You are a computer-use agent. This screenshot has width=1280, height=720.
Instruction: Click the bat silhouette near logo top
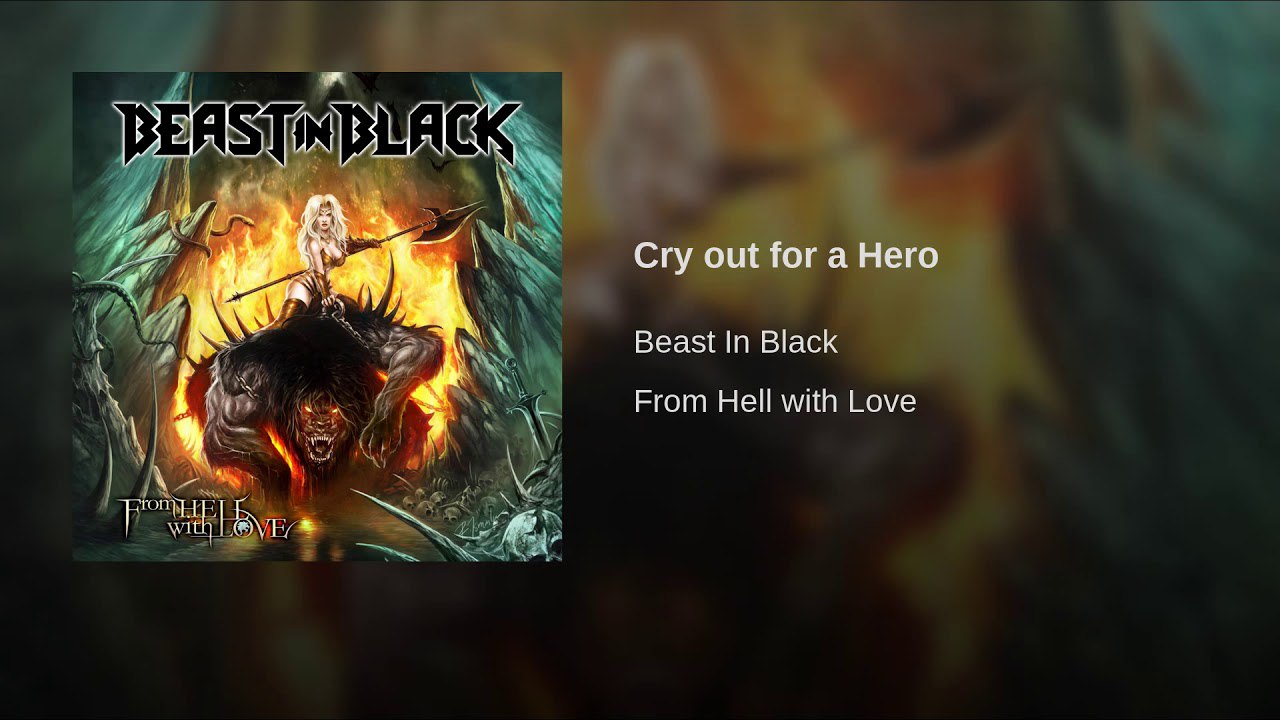click(438, 162)
